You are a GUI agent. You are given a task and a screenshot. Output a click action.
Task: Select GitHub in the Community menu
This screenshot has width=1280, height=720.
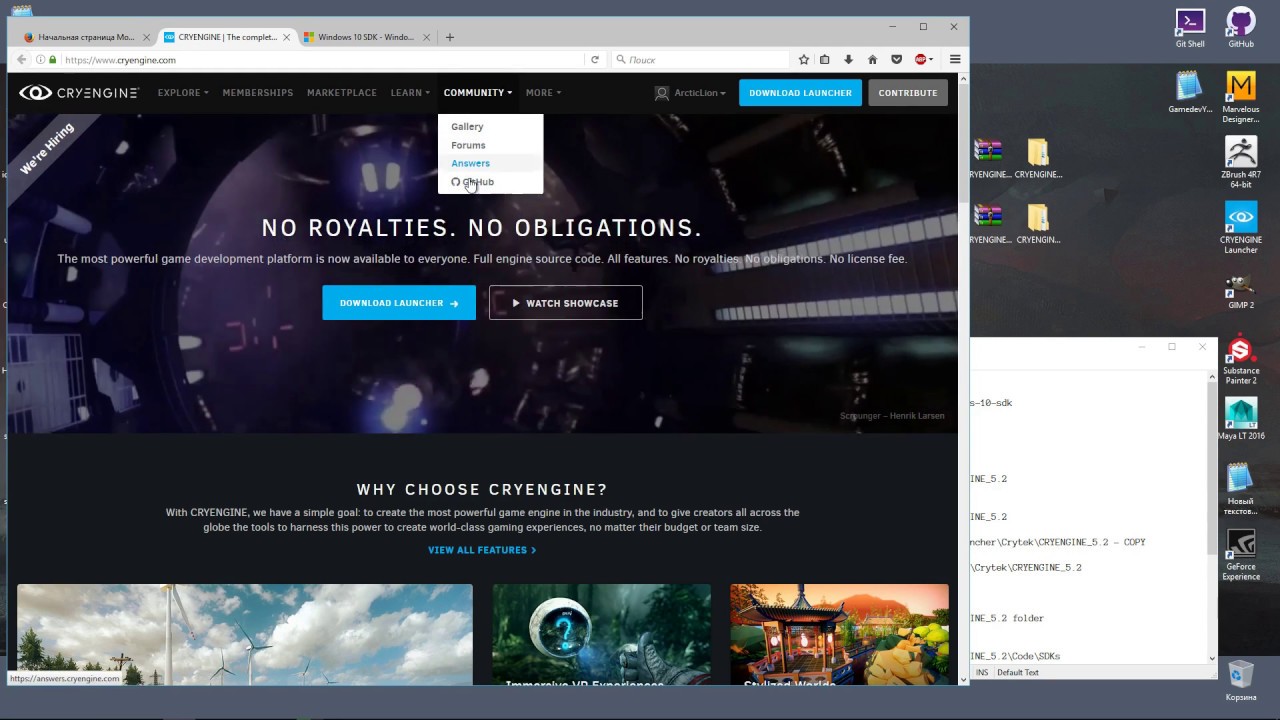tap(473, 182)
